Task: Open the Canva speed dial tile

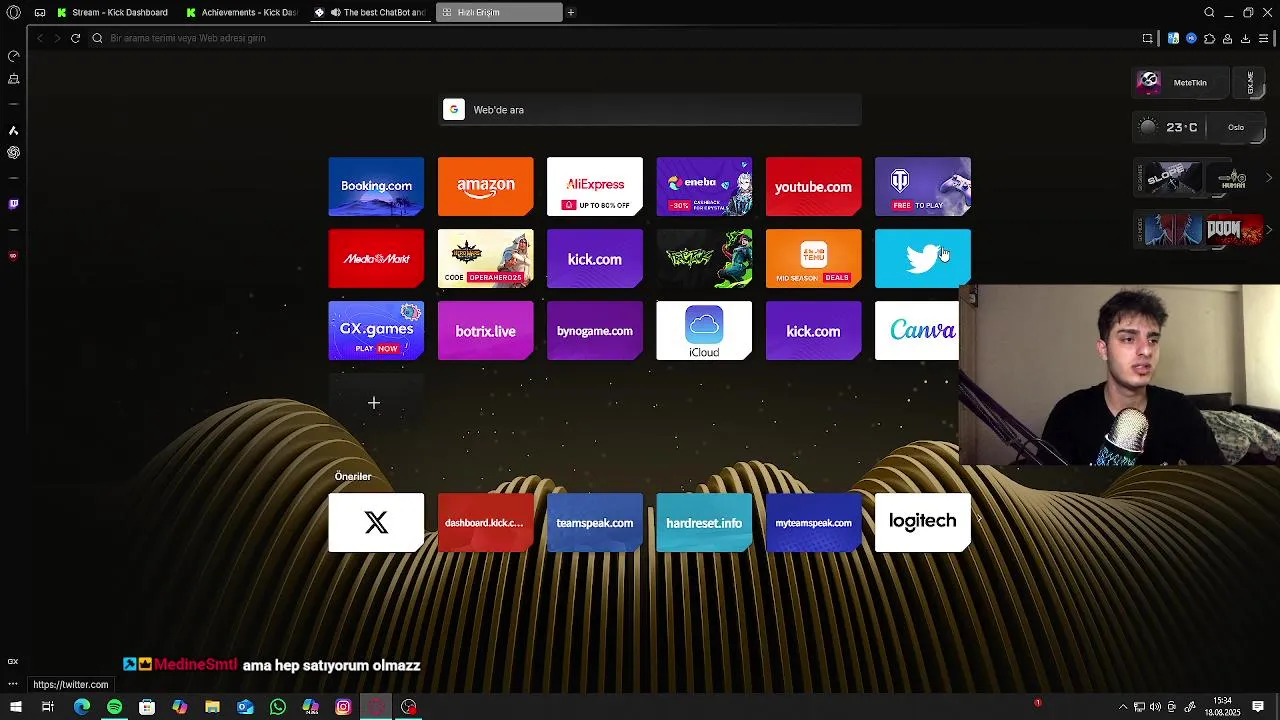Action: tap(917, 330)
